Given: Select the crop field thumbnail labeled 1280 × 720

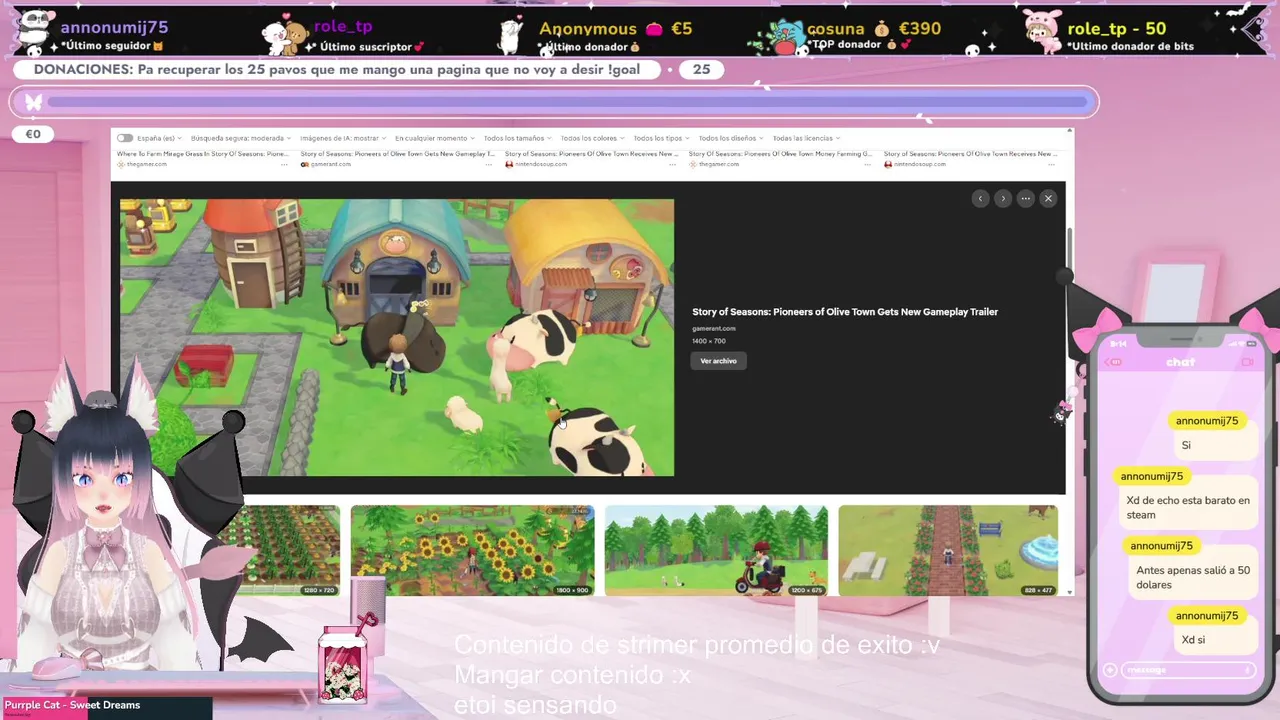Looking at the screenshot, I should [290, 550].
